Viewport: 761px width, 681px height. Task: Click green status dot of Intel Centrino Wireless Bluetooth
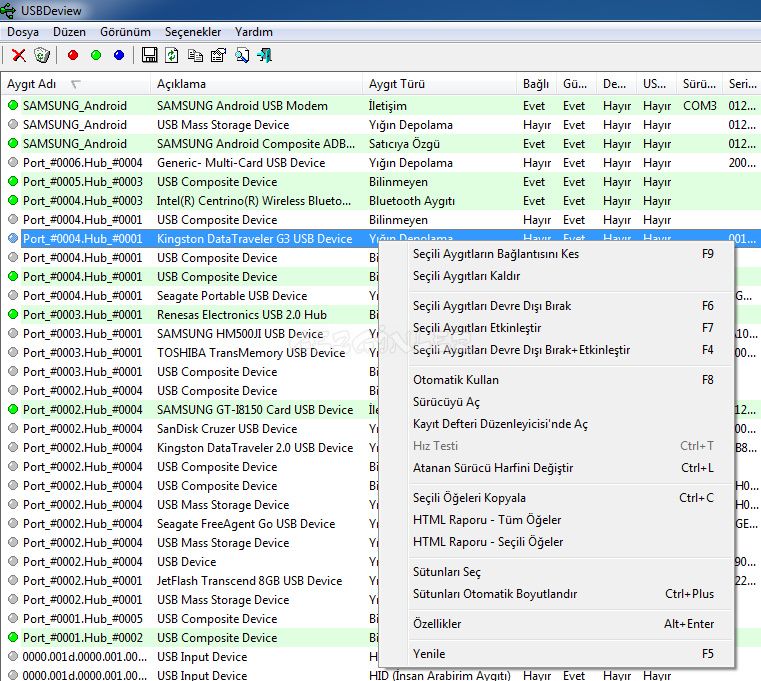click(13, 200)
